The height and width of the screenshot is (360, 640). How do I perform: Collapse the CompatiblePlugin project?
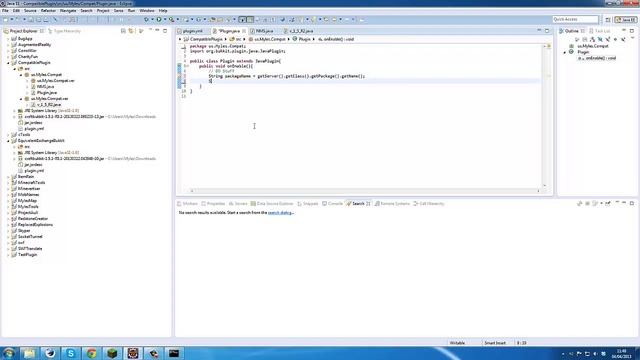point(8,63)
